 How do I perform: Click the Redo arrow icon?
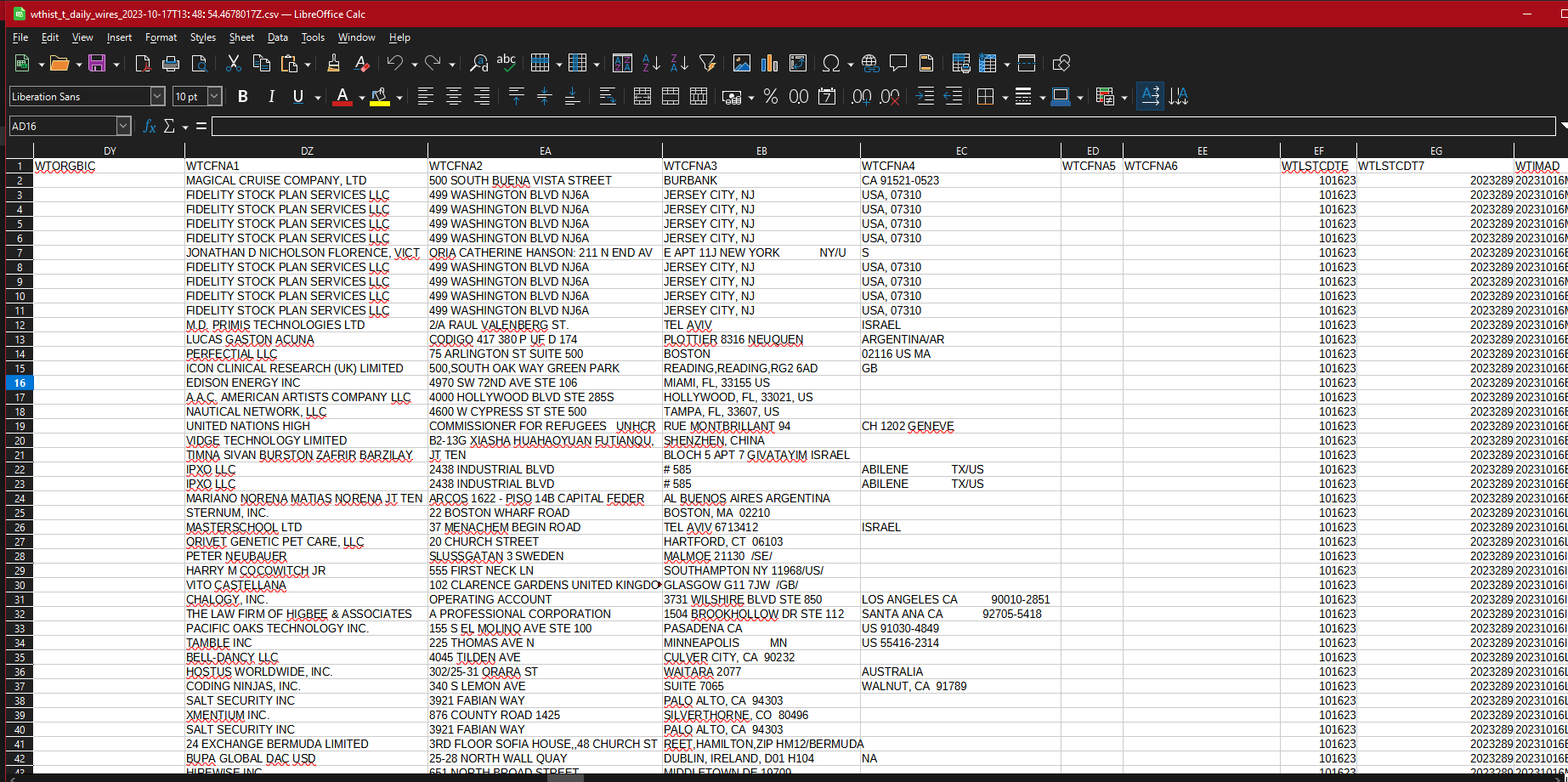(433, 63)
